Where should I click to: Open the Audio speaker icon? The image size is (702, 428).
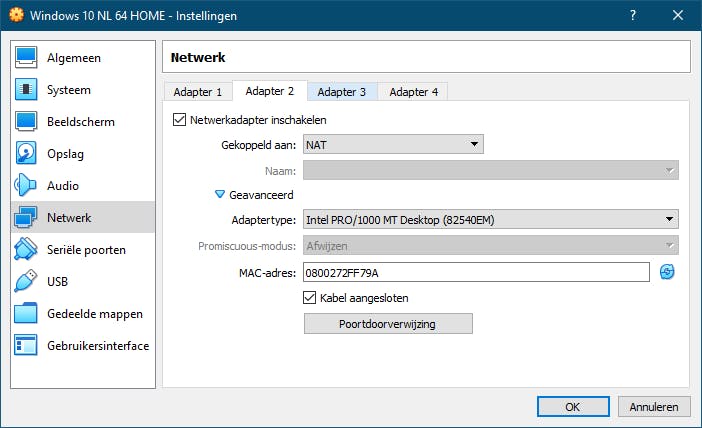tap(27, 186)
